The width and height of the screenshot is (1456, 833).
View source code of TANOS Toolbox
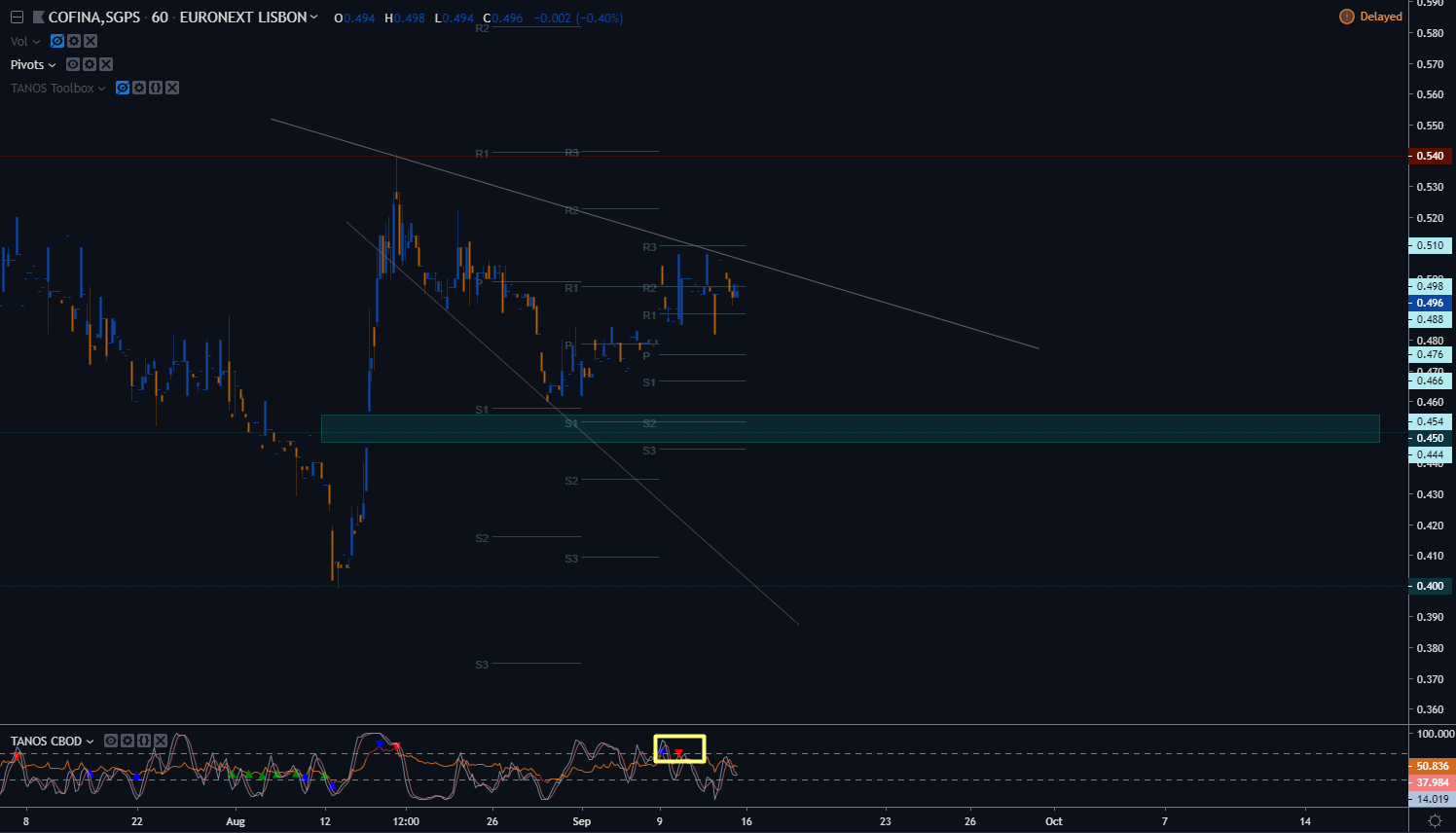[156, 88]
